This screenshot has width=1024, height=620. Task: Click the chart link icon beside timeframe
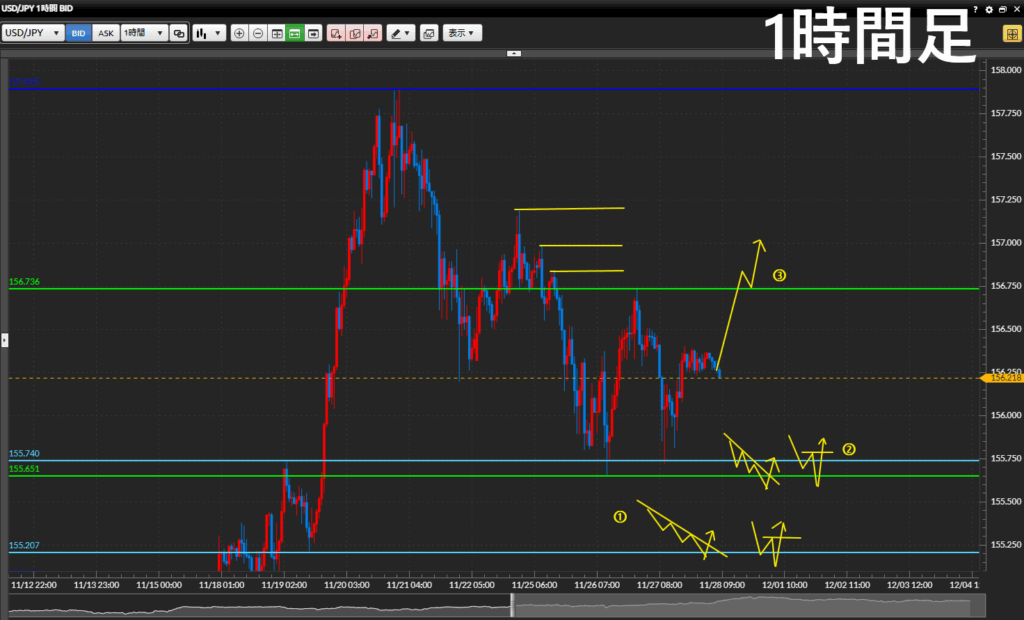pyautogui.click(x=179, y=33)
